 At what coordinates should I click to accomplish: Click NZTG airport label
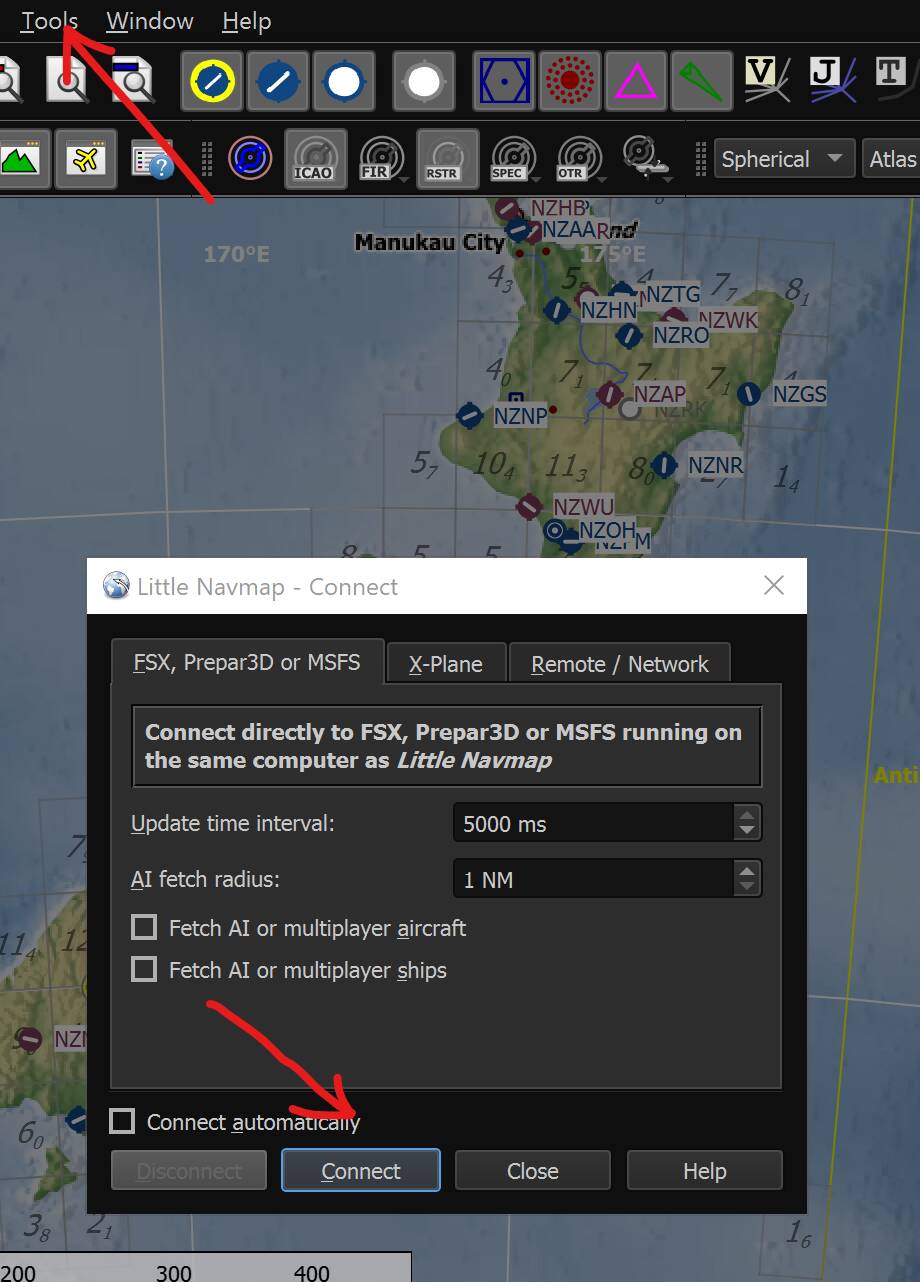click(673, 294)
